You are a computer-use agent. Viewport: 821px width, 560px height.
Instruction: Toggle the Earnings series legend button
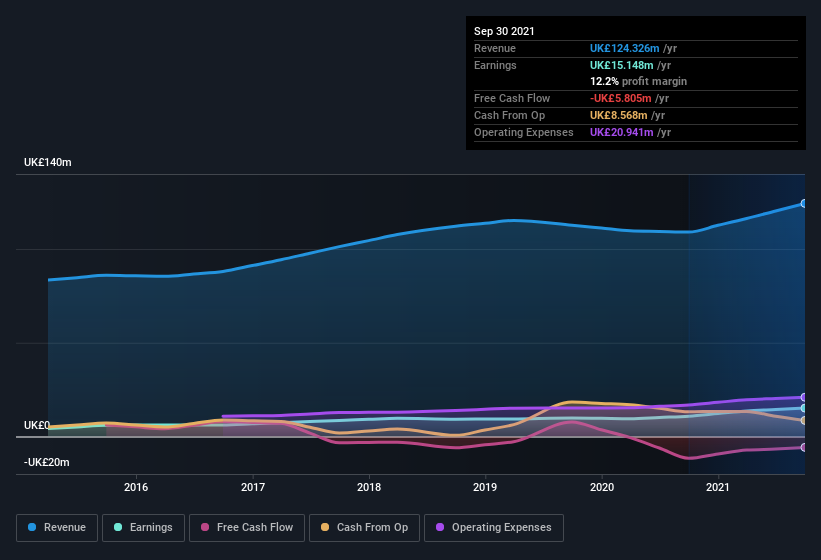tap(143, 528)
